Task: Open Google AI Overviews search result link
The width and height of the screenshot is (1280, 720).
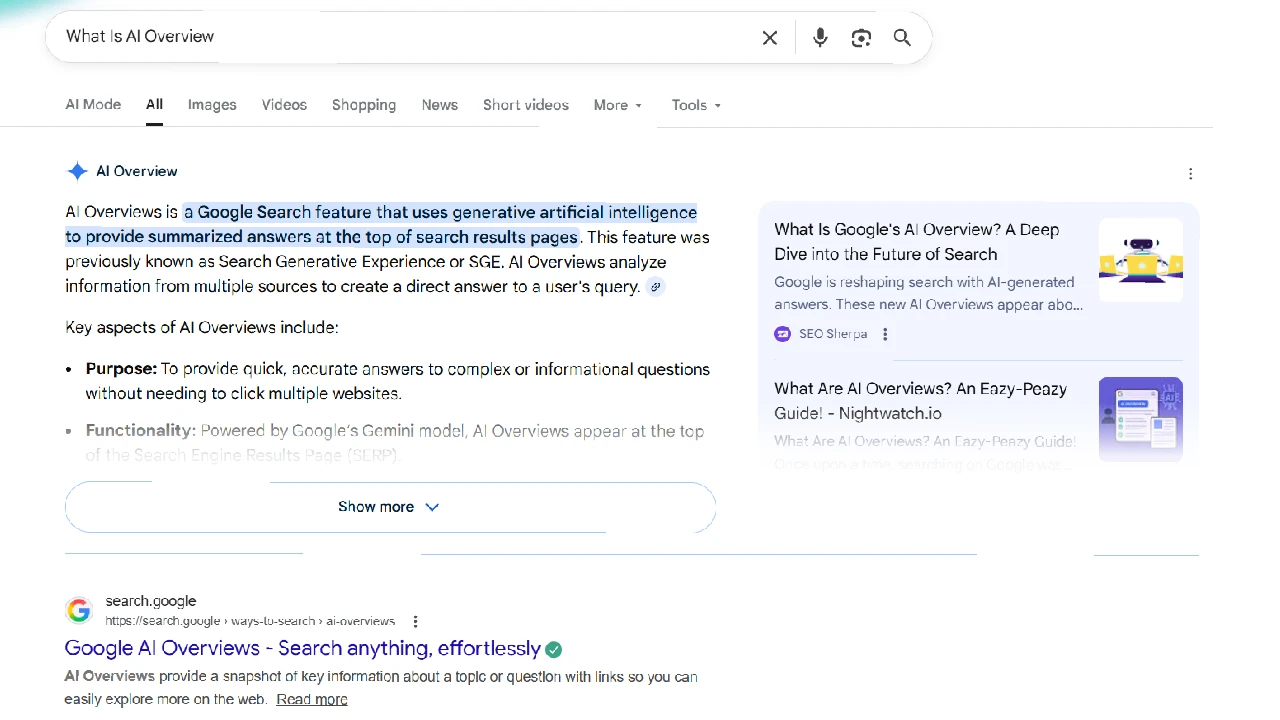Action: click(302, 649)
